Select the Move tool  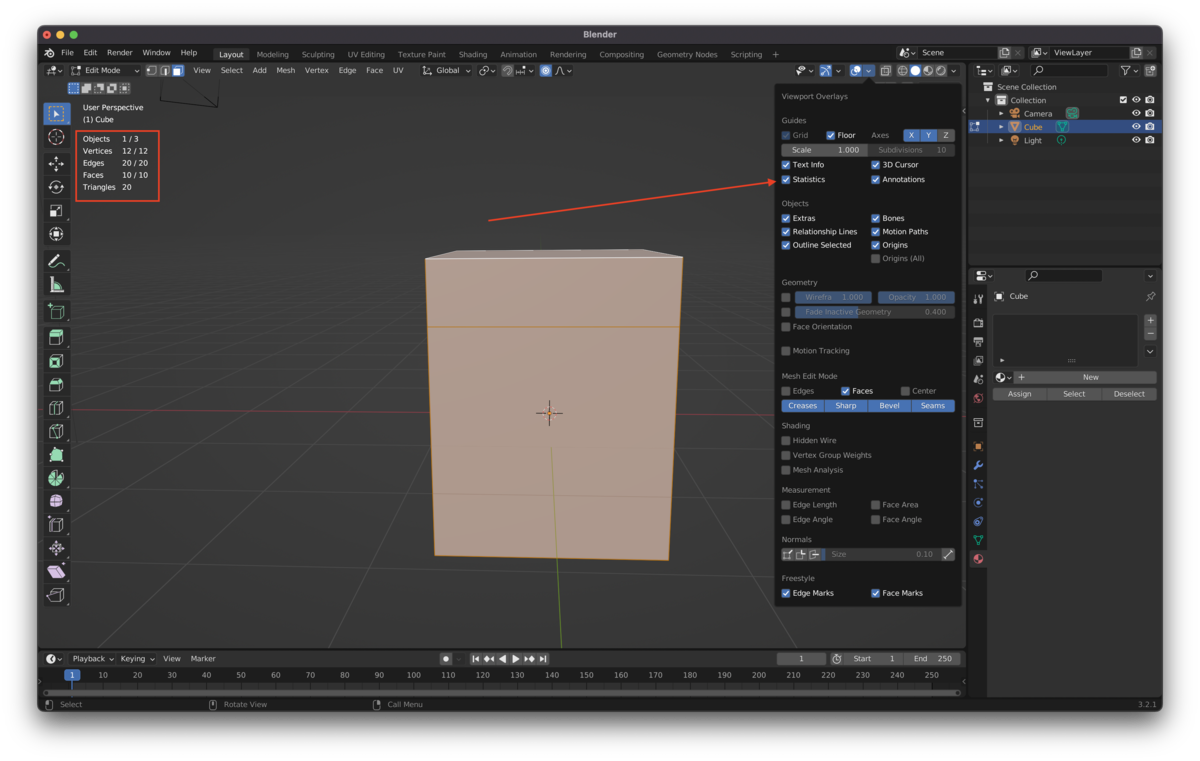pyautogui.click(x=56, y=162)
